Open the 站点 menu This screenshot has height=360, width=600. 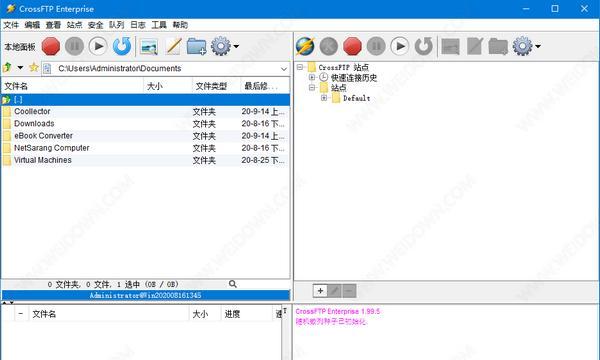pyautogui.click(x=74, y=25)
